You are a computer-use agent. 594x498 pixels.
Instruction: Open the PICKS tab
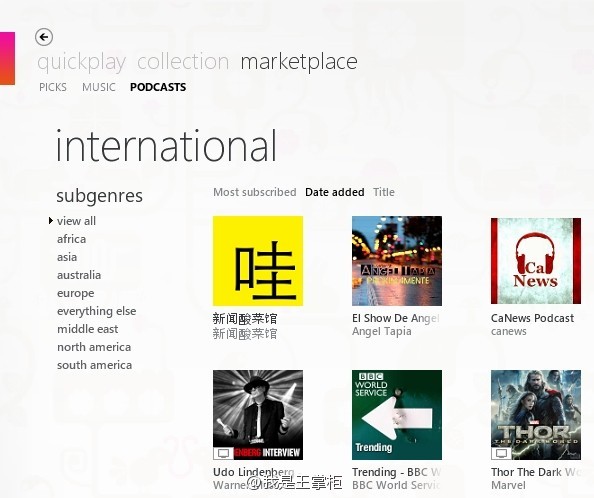coord(53,87)
